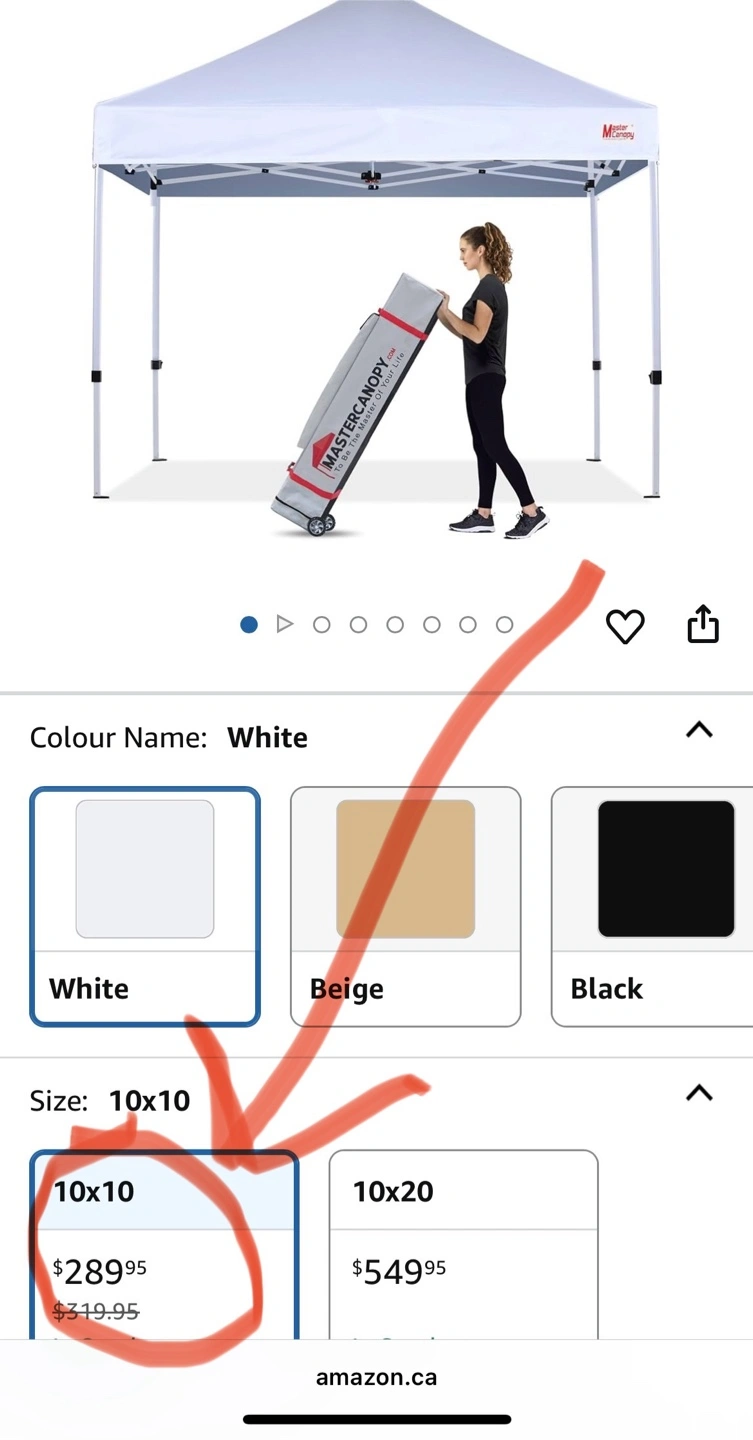This screenshot has width=753, height=1440.
Task: Tap the $549.95 price for 10x20
Action: [x=399, y=1271]
